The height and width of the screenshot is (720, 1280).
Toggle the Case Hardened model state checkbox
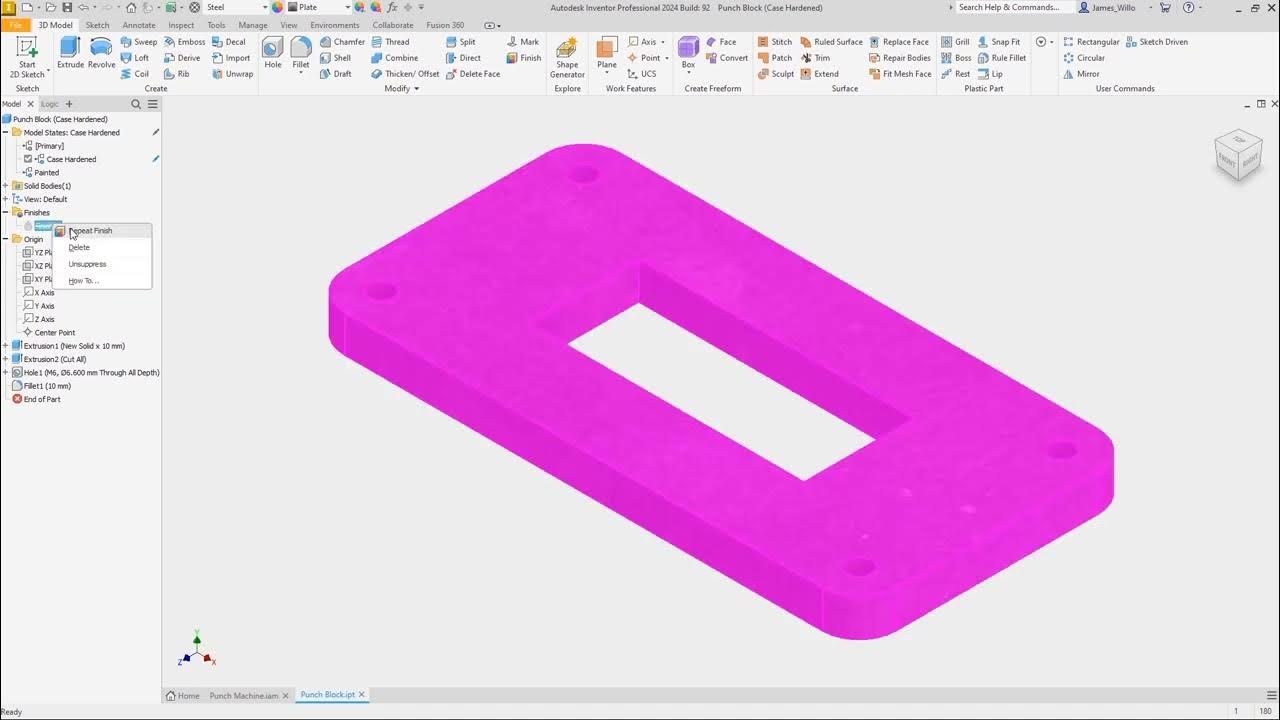coord(28,159)
